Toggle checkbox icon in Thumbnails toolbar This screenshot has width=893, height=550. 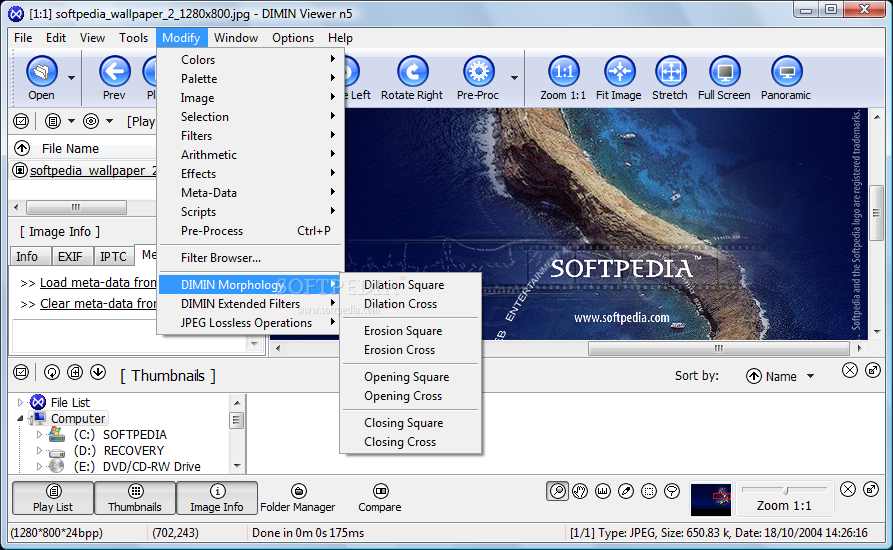pyautogui.click(x=21, y=372)
